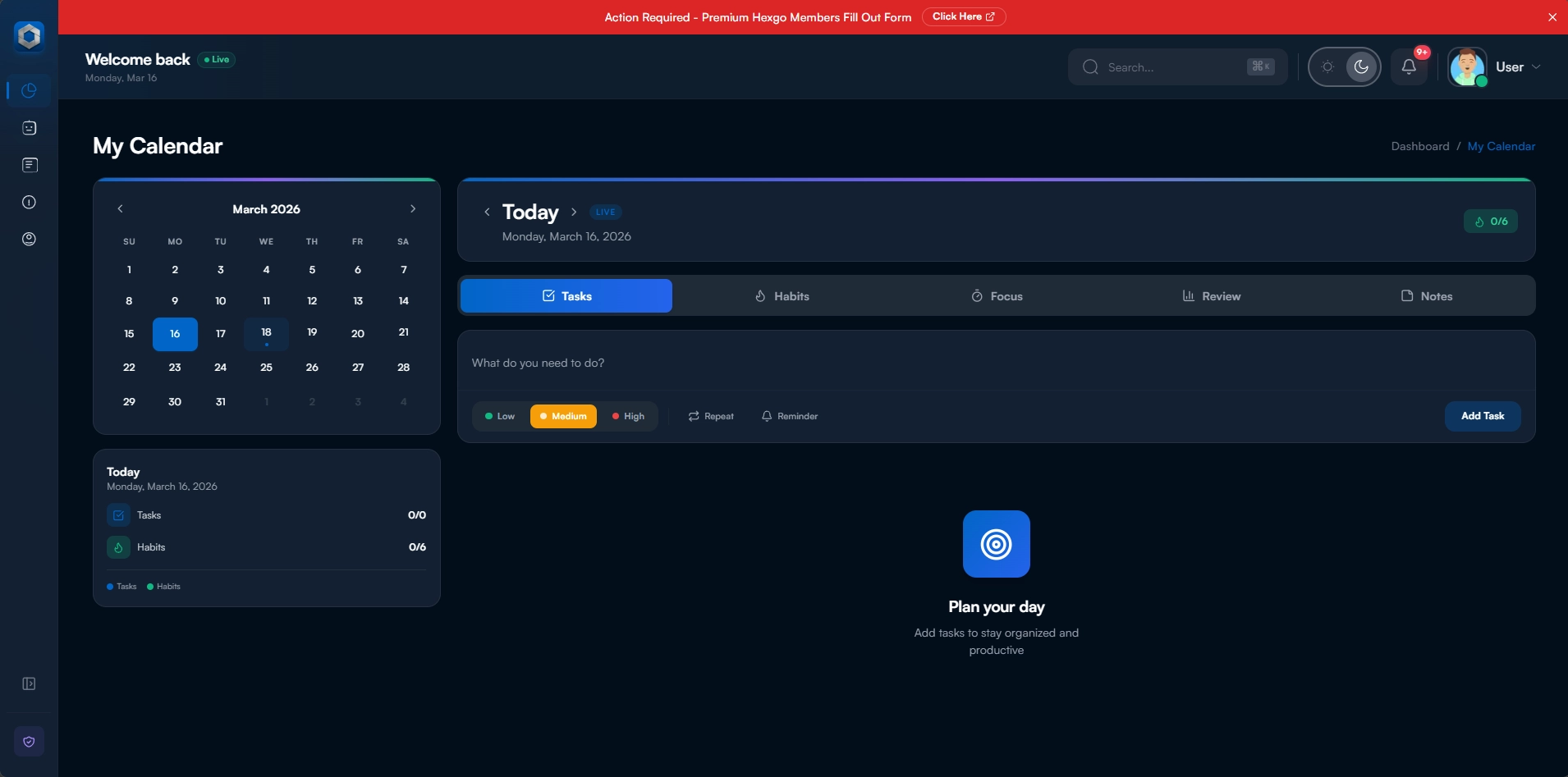Navigate to the previous day with the chevron
Viewport: 1568px width, 777px height.
coord(487,213)
